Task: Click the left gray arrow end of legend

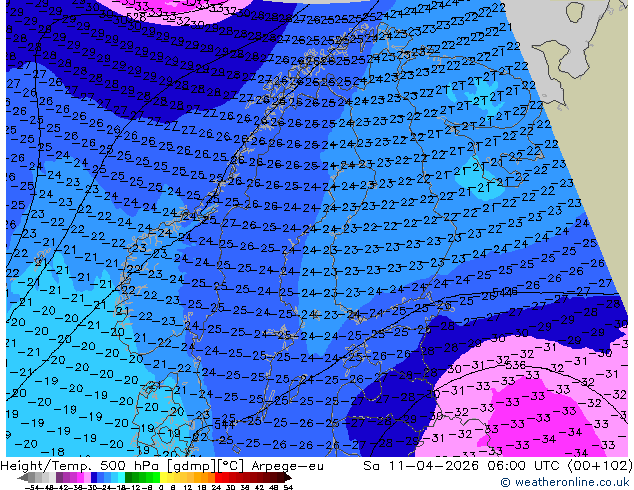Action: click(x=23, y=477)
